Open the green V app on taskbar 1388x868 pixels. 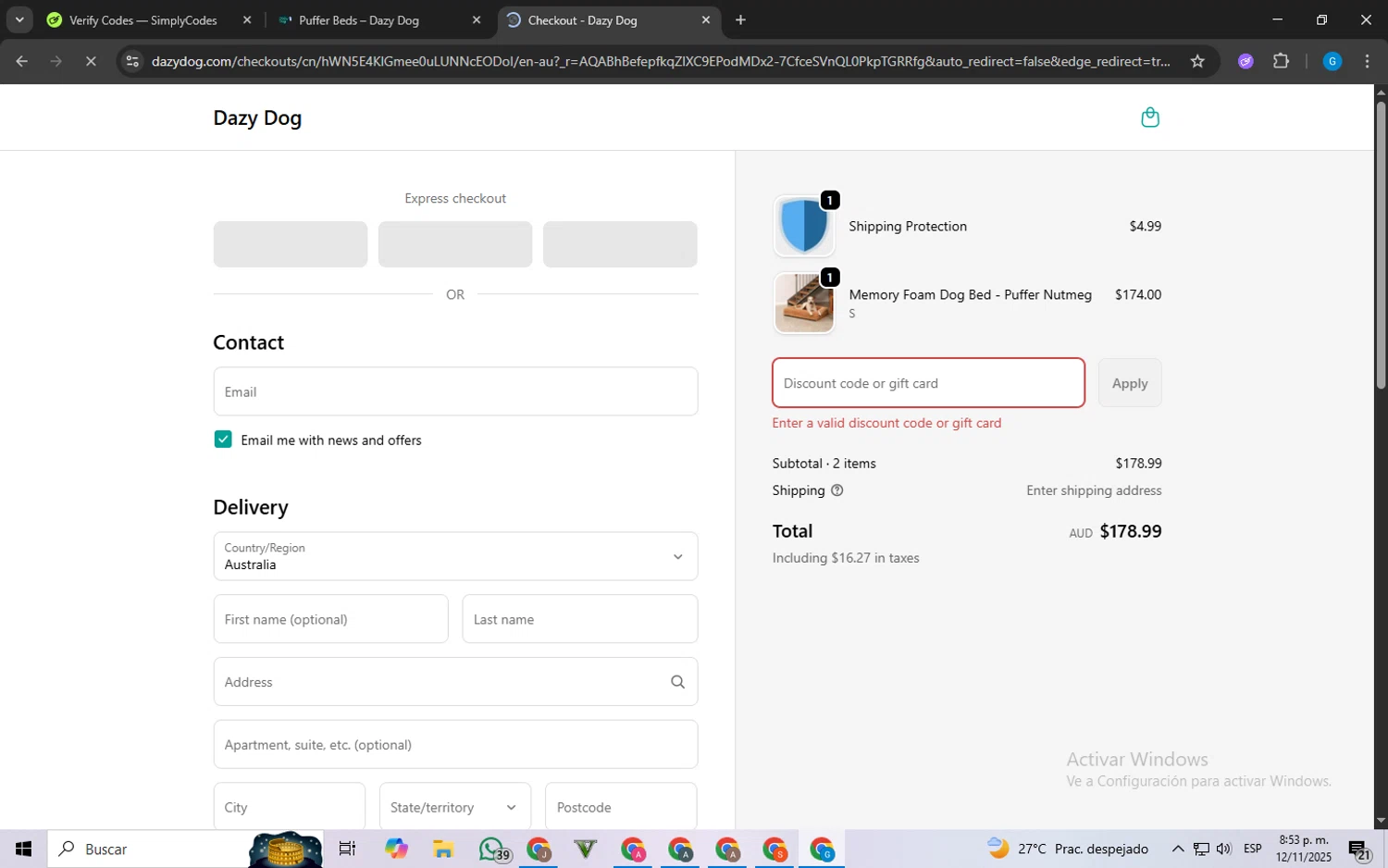click(585, 849)
